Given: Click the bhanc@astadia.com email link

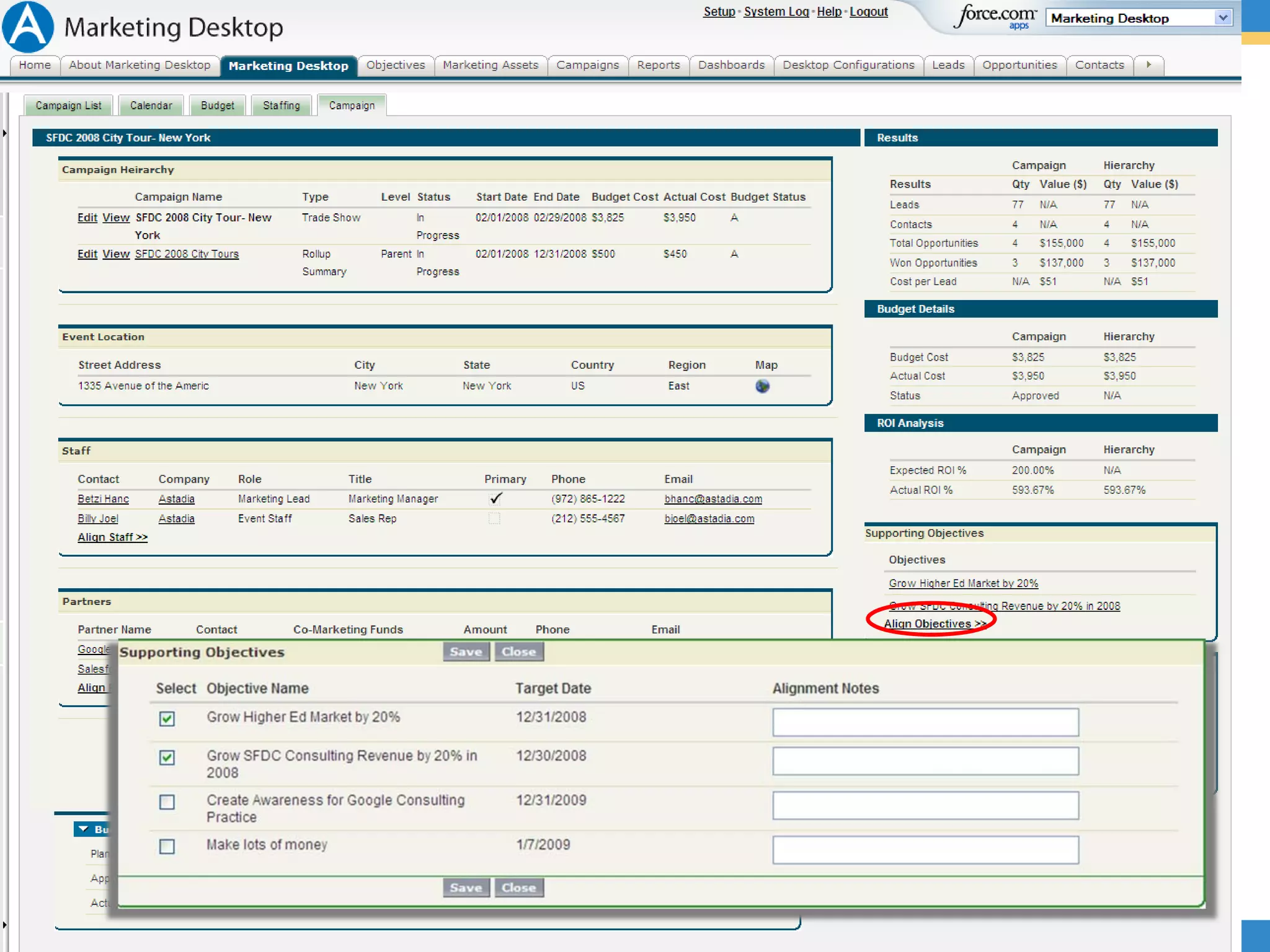Looking at the screenshot, I should (x=713, y=499).
